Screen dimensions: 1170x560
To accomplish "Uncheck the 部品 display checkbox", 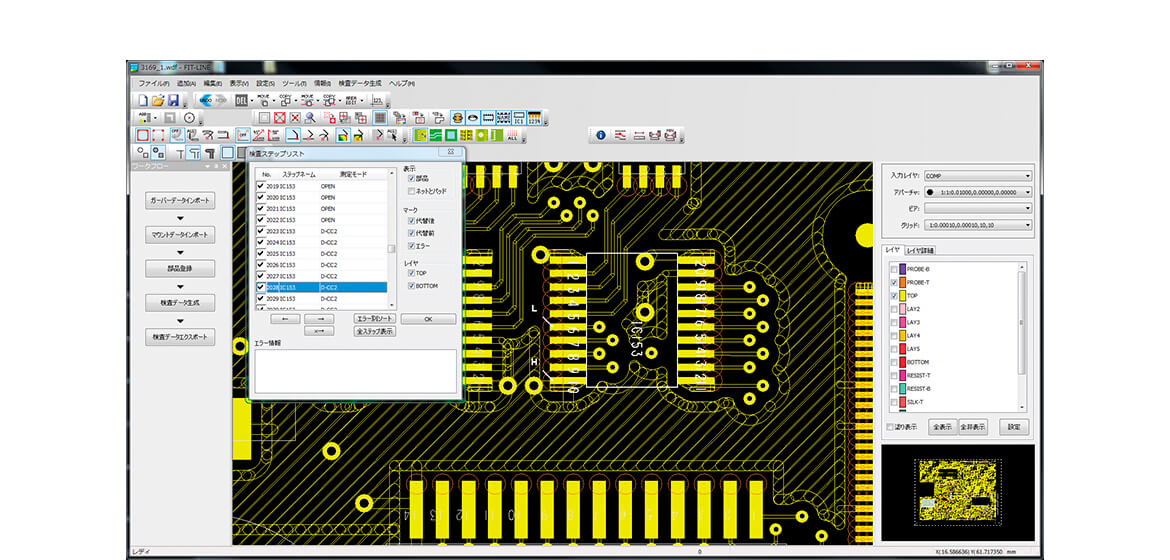I will 411,178.
